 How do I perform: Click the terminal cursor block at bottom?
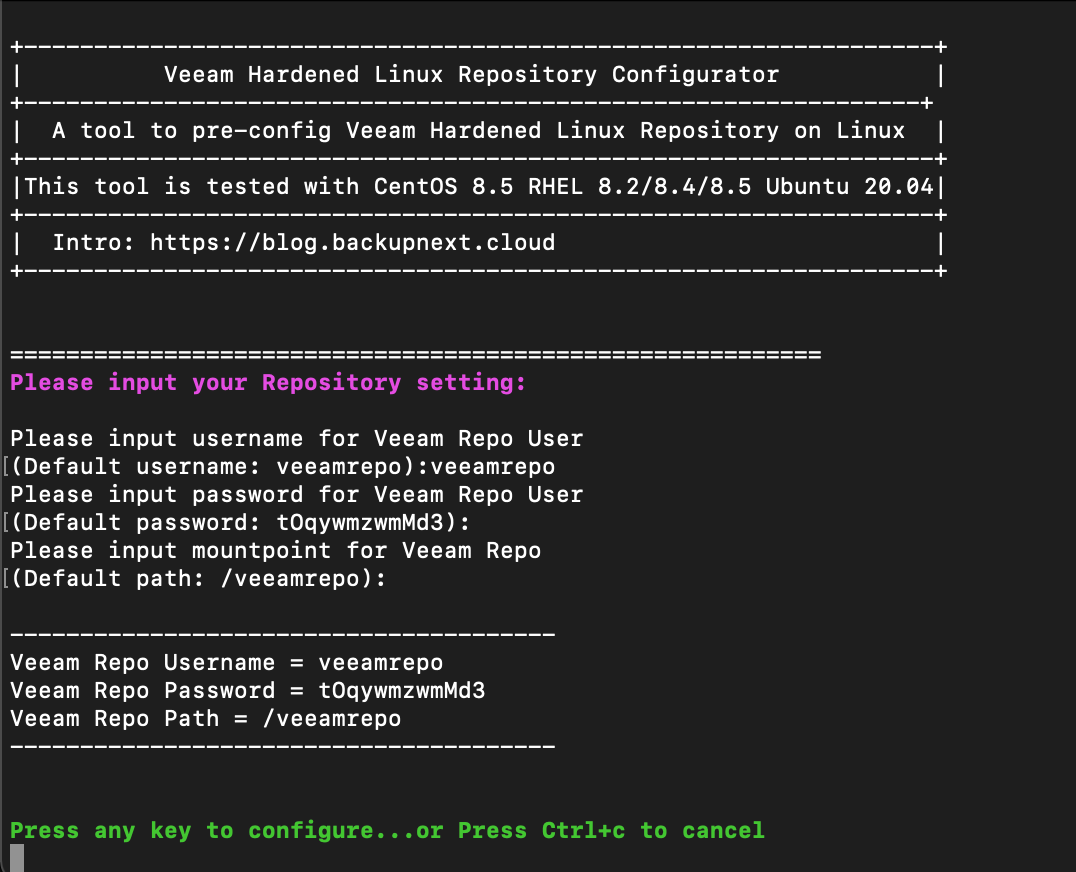(x=17, y=858)
